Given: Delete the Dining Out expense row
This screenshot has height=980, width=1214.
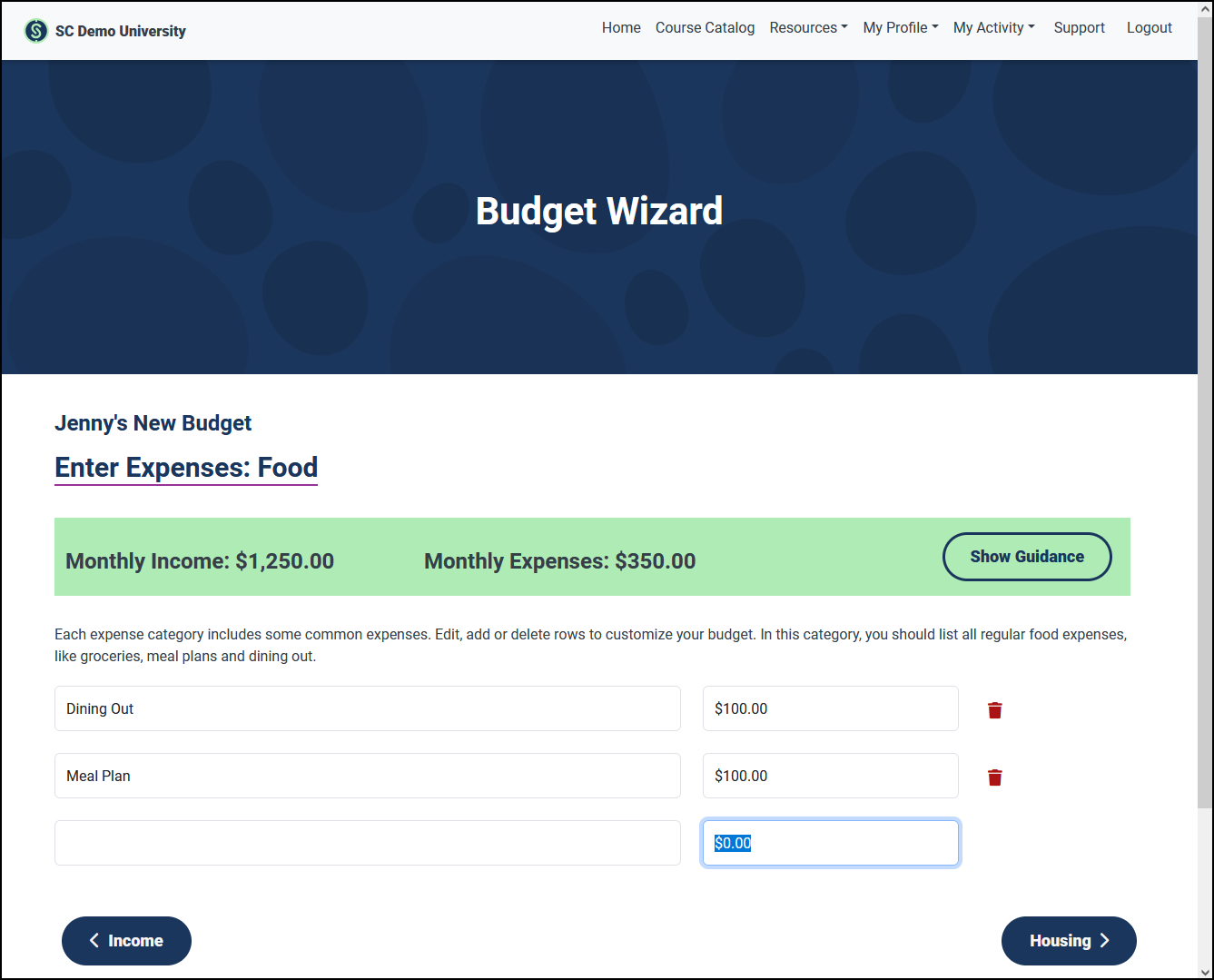Looking at the screenshot, I should [994, 710].
